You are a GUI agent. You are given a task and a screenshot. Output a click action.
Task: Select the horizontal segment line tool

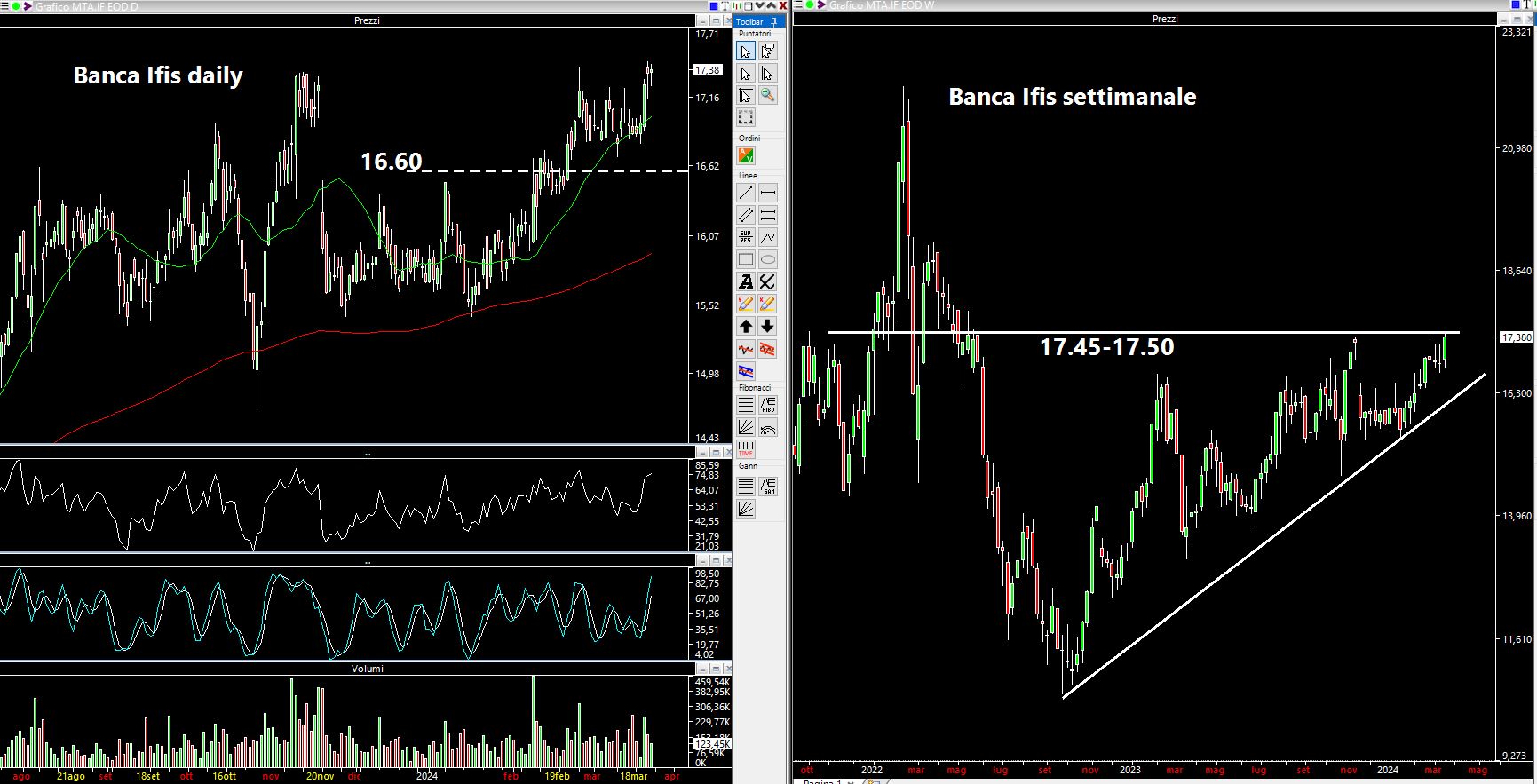768,193
